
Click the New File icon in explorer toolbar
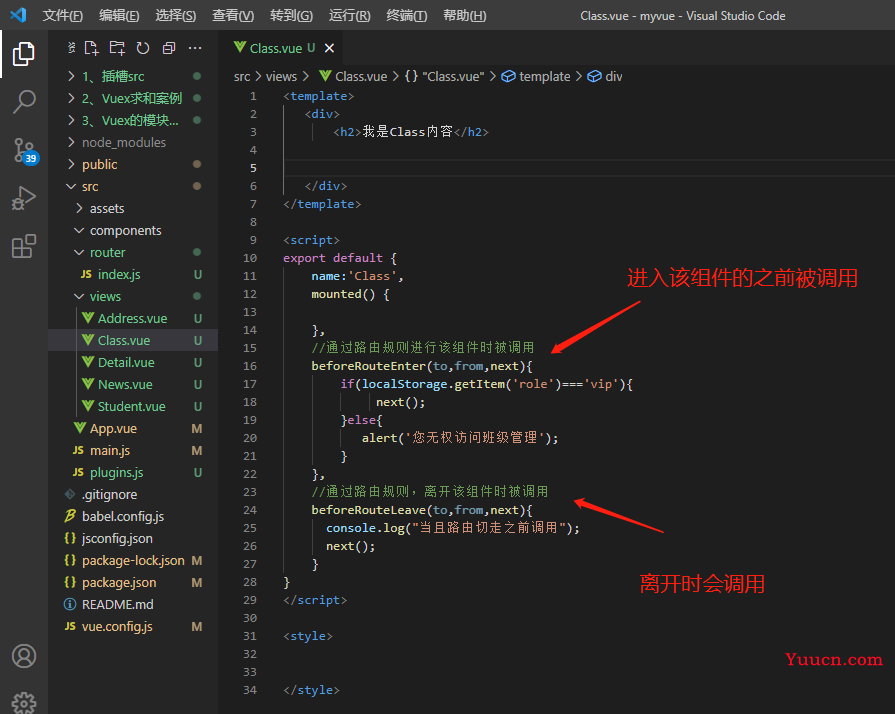[x=91, y=48]
